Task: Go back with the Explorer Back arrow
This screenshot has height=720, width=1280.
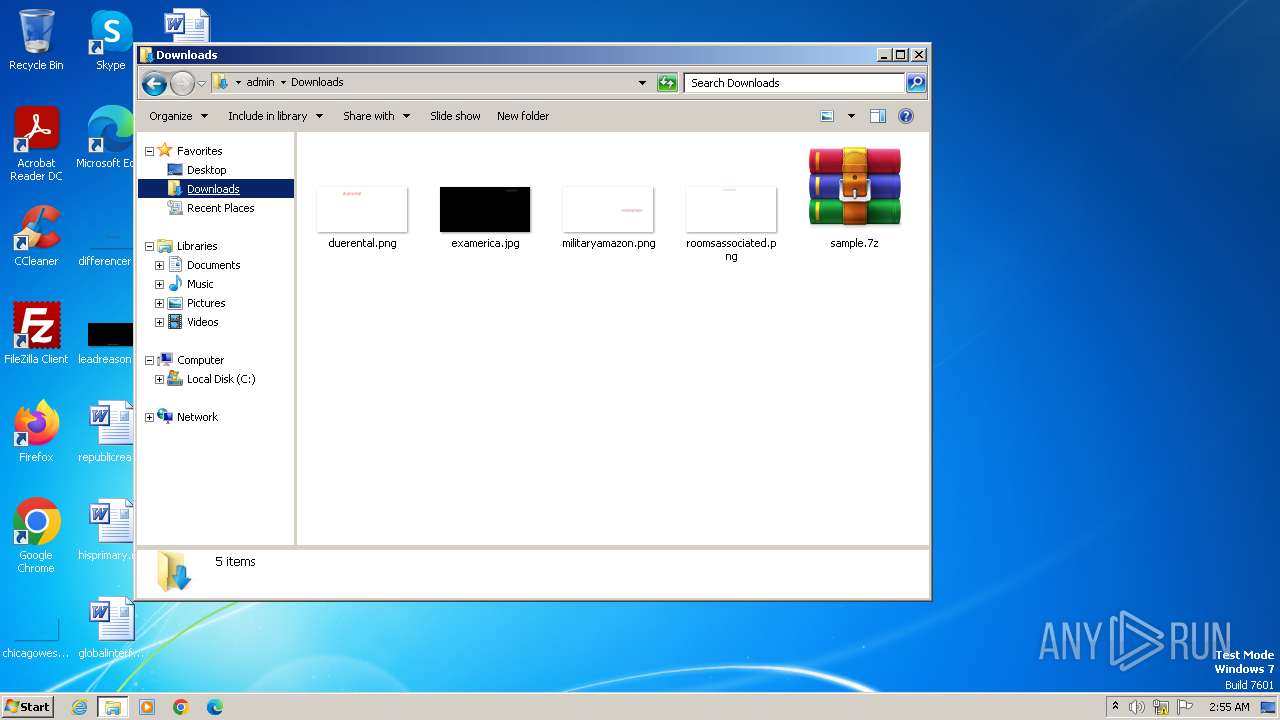Action: point(154,83)
